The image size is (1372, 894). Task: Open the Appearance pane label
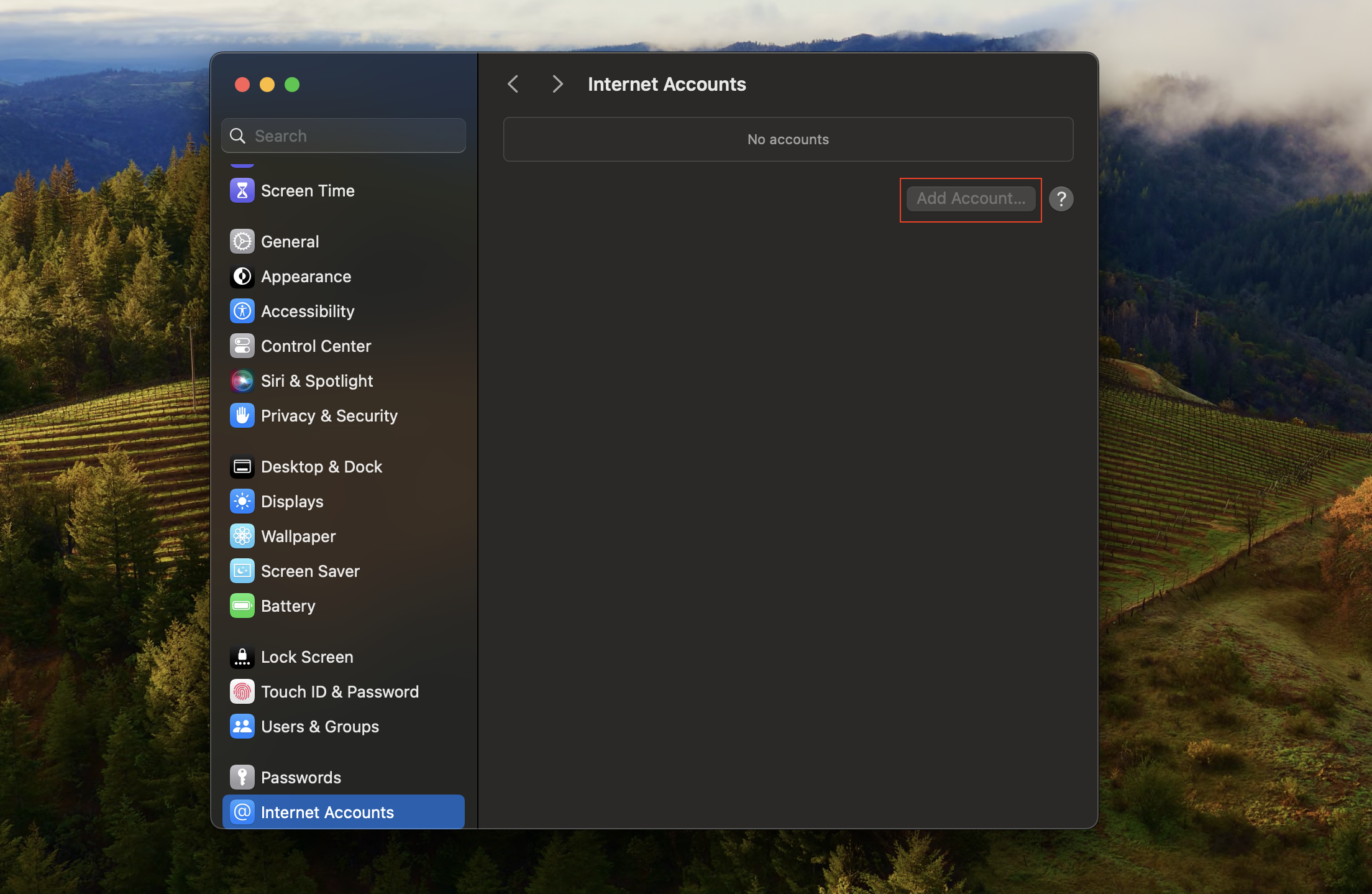click(x=306, y=277)
